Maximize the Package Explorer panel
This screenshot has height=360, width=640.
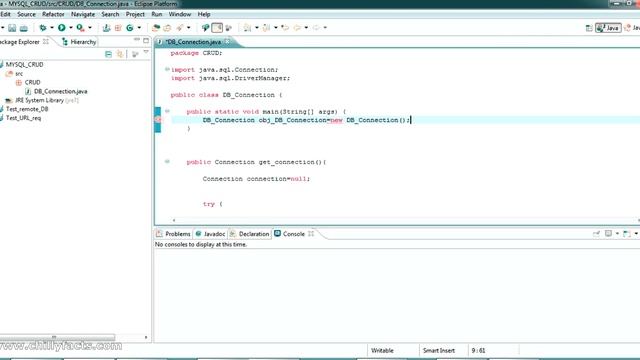point(146,40)
